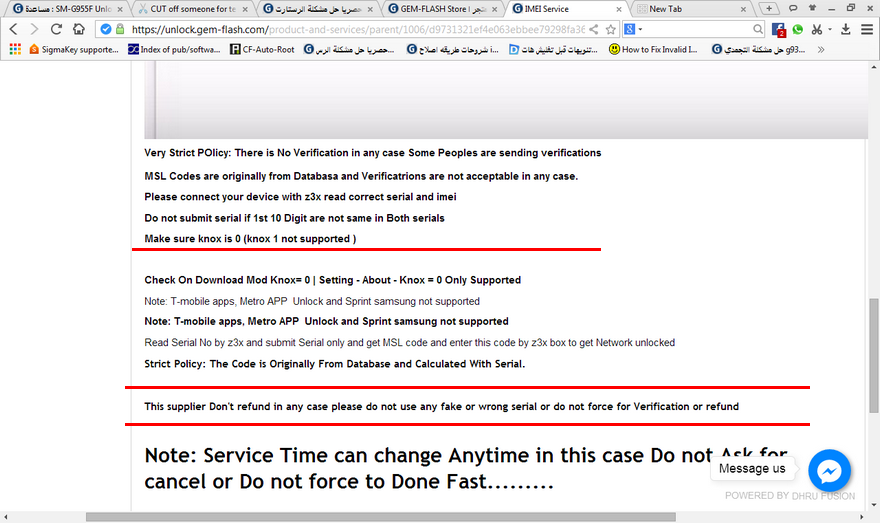Click the search magnifier icon

758,29
